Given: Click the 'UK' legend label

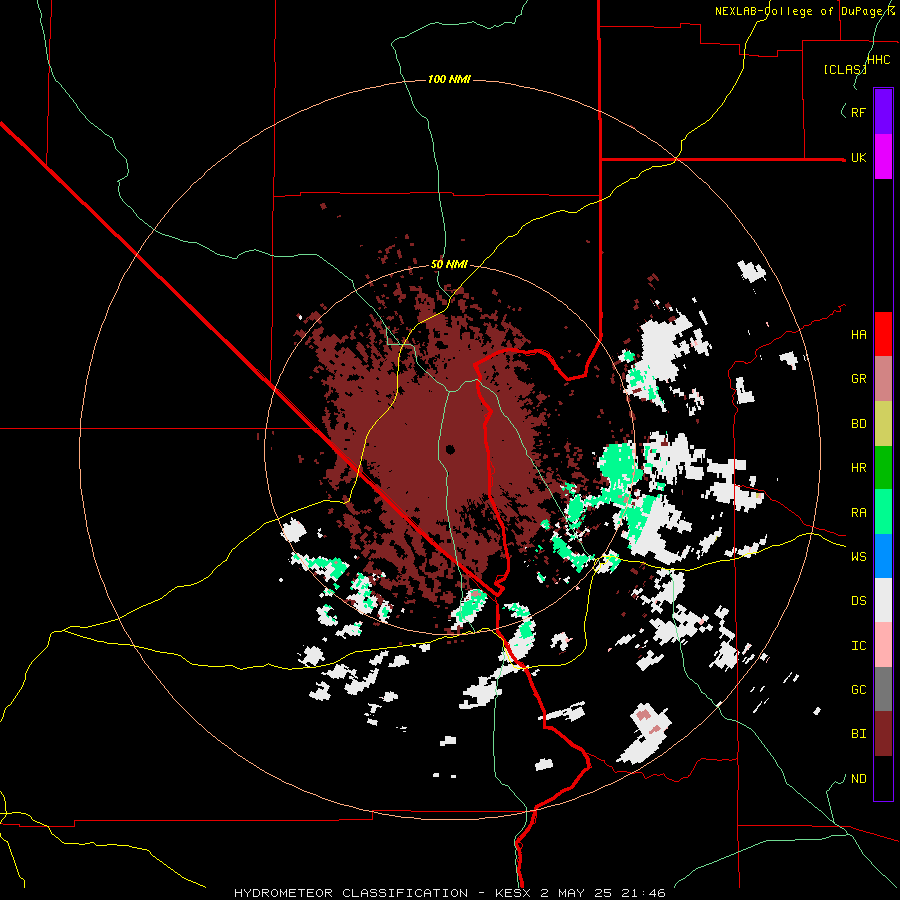Looking at the screenshot, I should (x=858, y=158).
